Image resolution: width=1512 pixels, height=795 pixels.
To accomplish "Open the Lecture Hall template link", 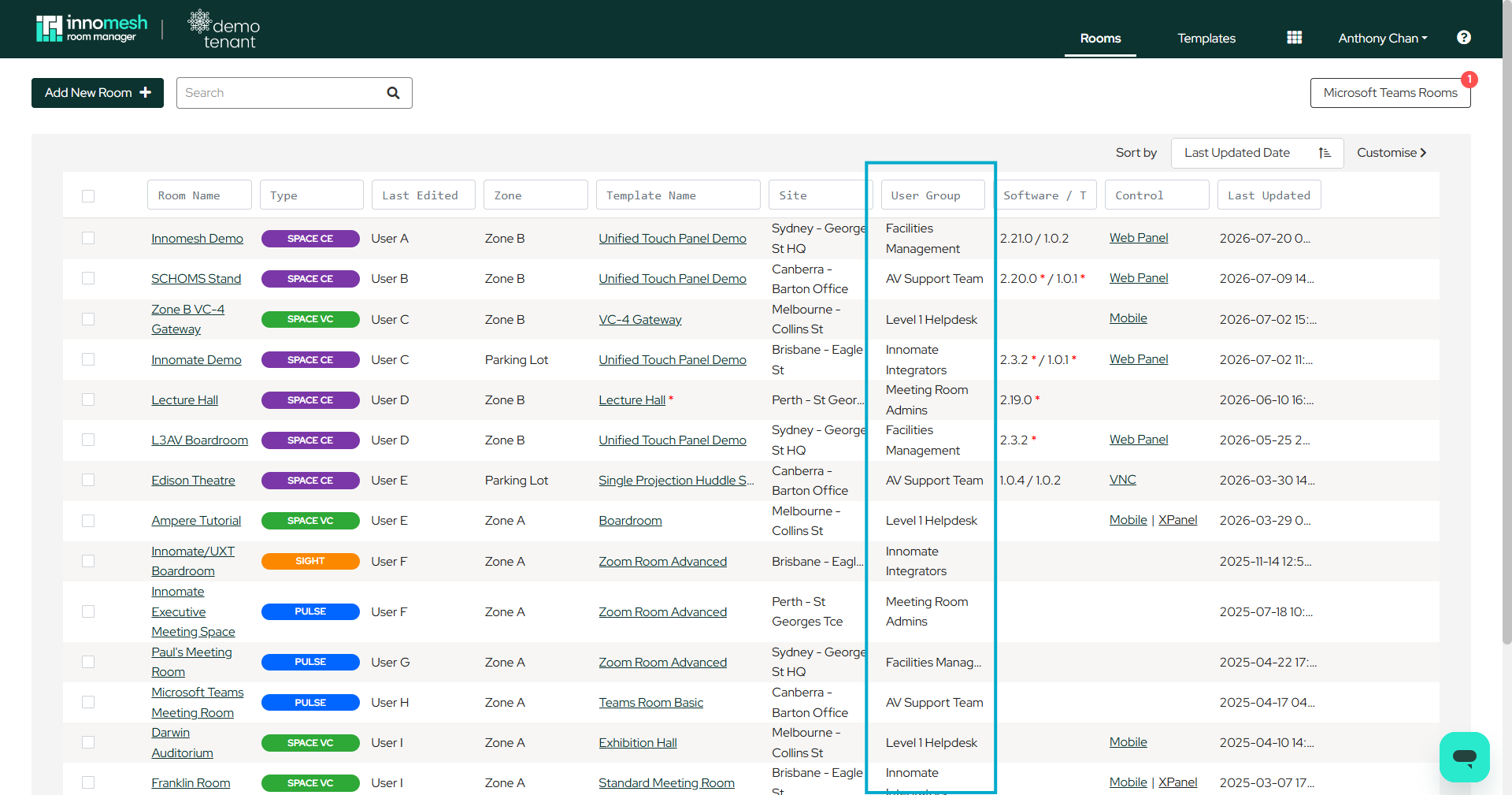I will pos(632,400).
